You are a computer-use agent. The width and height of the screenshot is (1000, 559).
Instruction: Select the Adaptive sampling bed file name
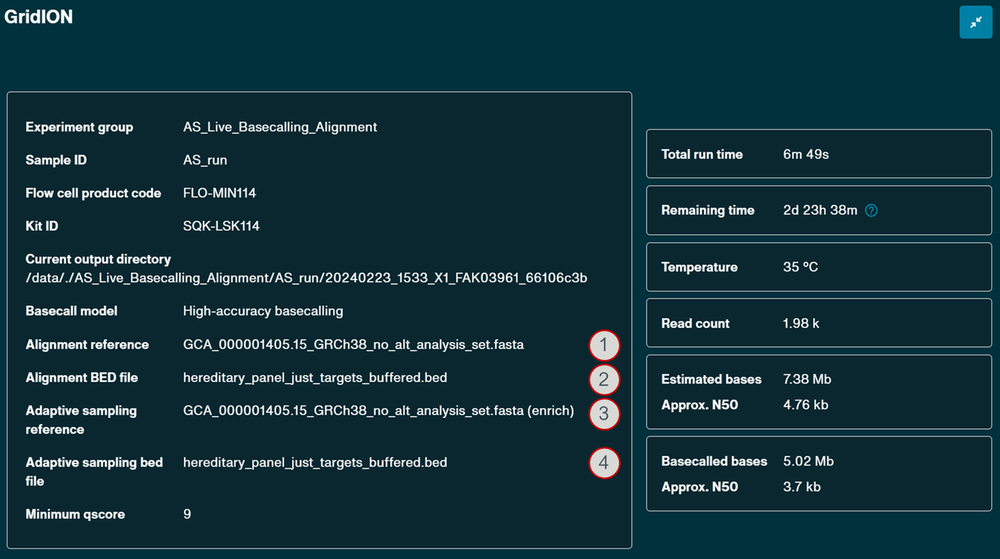315,463
